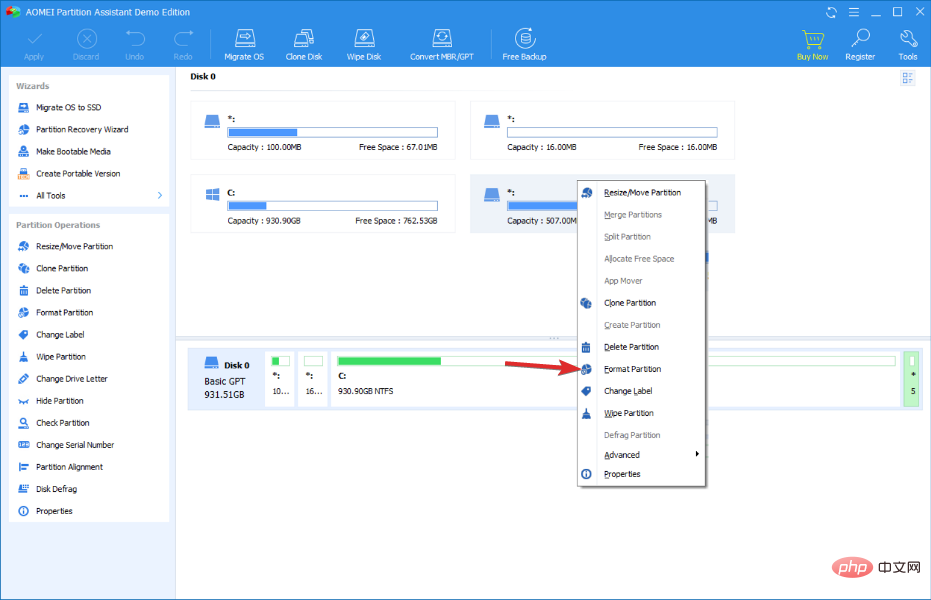Open Partition Recovery Wizard in sidebar
Image resolution: width=931 pixels, height=600 pixels.
coord(81,130)
